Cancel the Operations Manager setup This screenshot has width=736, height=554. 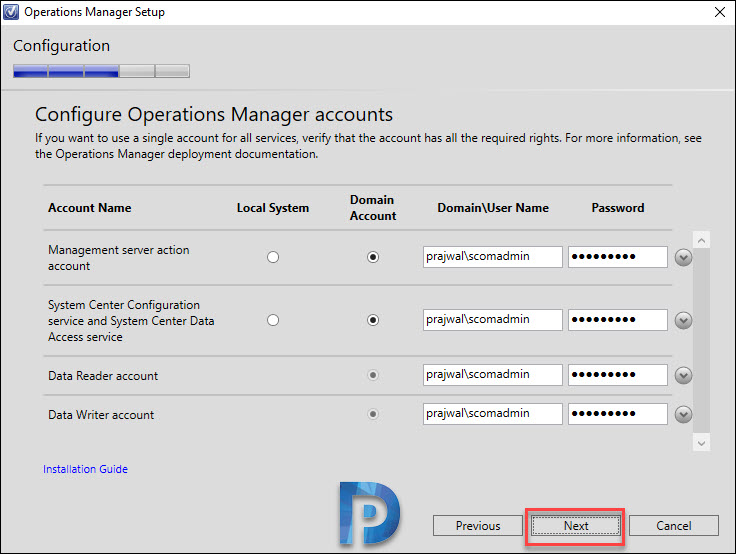[674, 526]
